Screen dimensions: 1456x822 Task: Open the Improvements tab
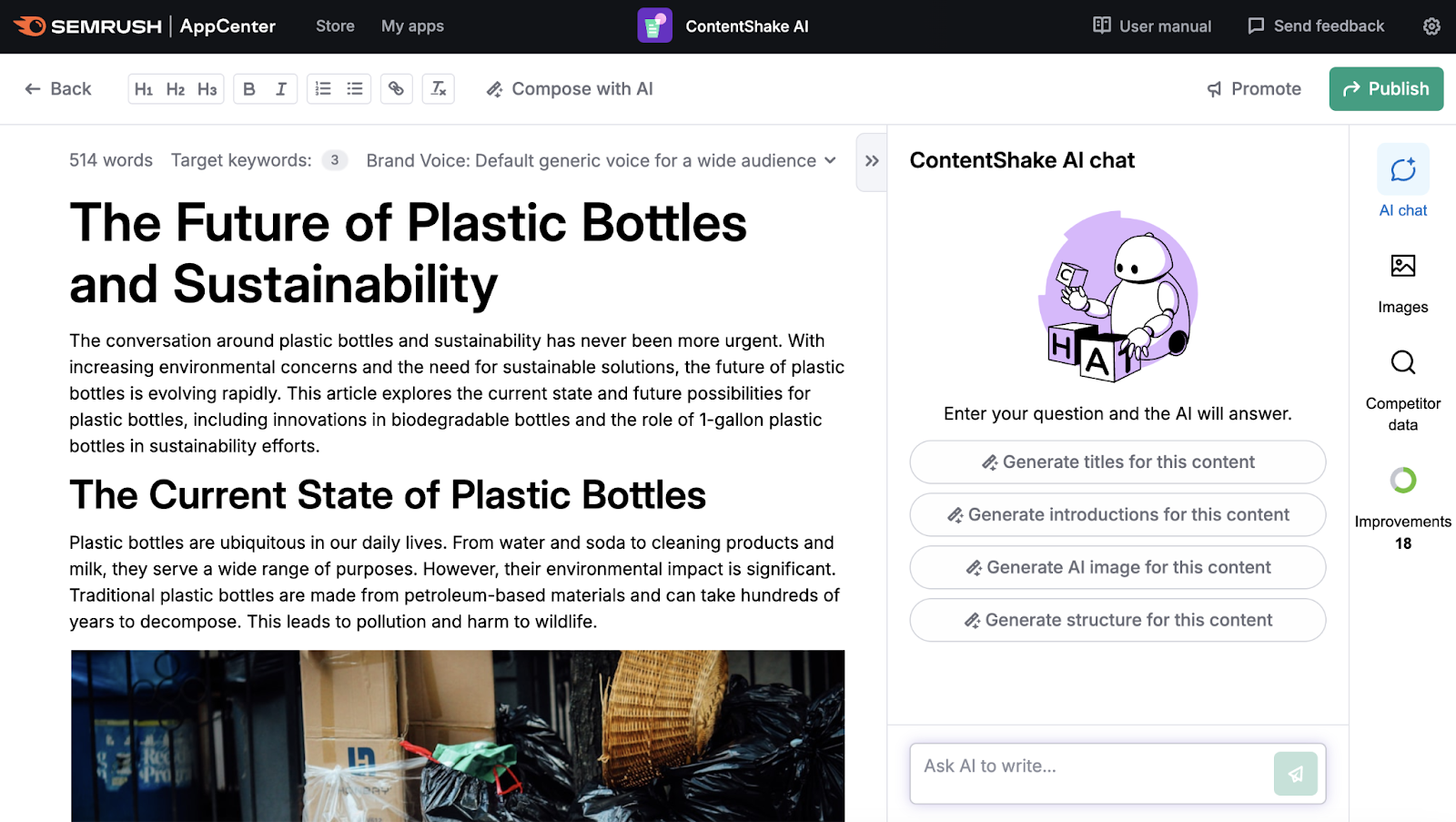pyautogui.click(x=1403, y=510)
